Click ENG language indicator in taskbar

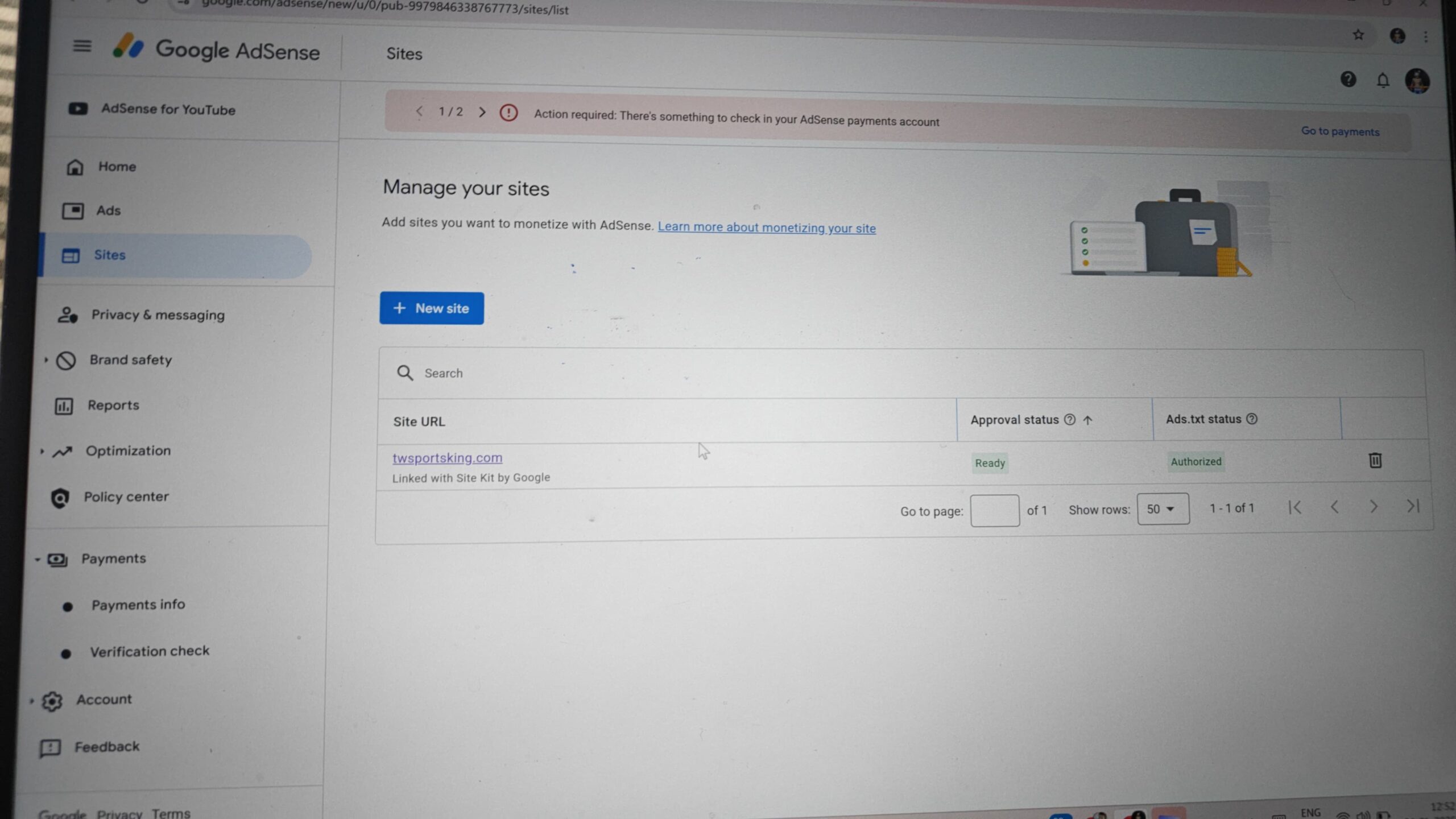(1310, 813)
